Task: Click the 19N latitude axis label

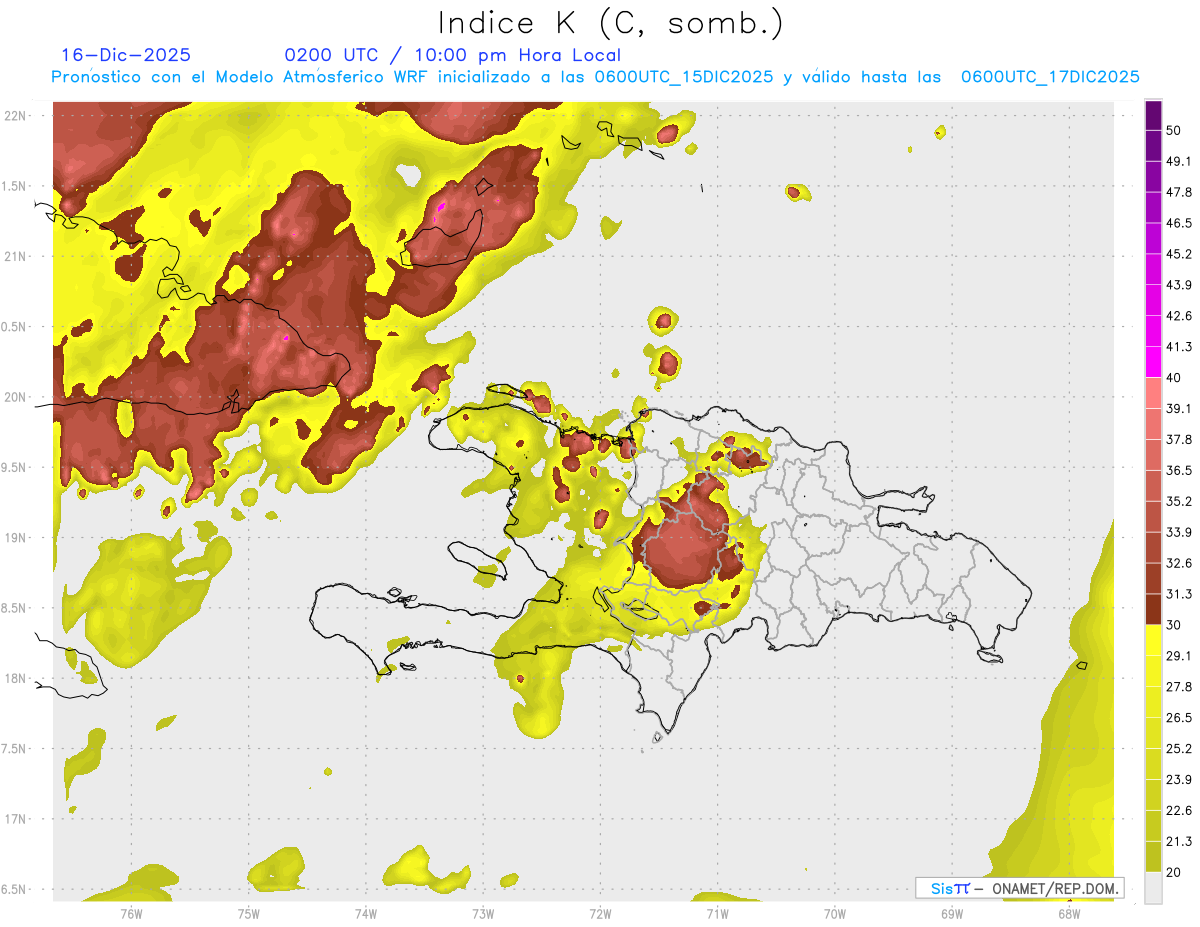Action: 15,538
